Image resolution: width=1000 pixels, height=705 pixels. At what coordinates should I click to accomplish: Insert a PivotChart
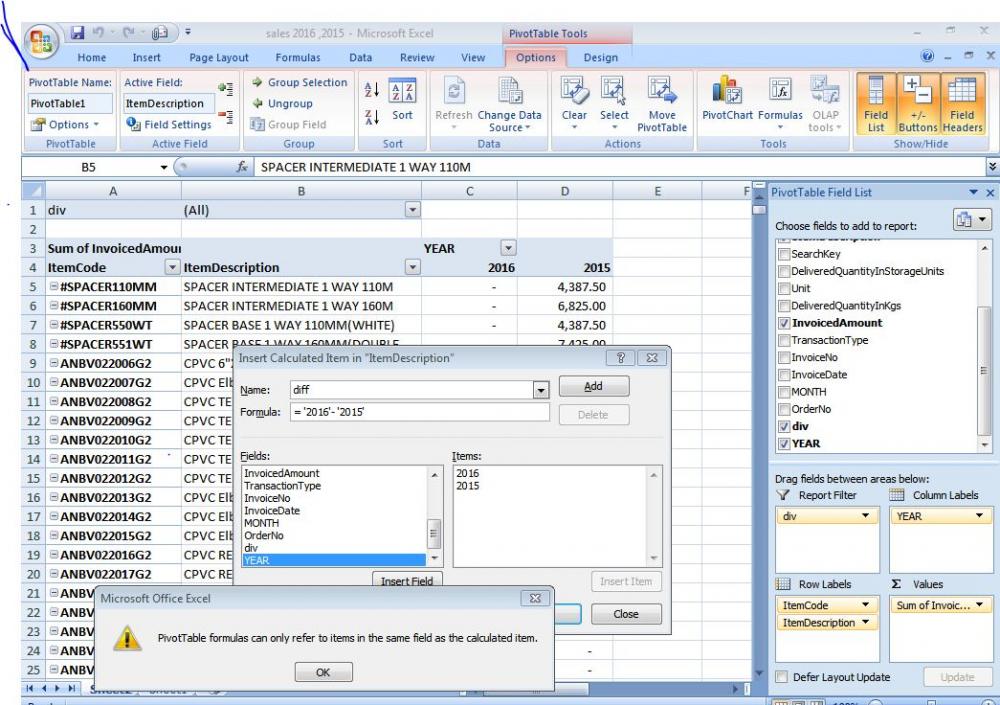728,99
